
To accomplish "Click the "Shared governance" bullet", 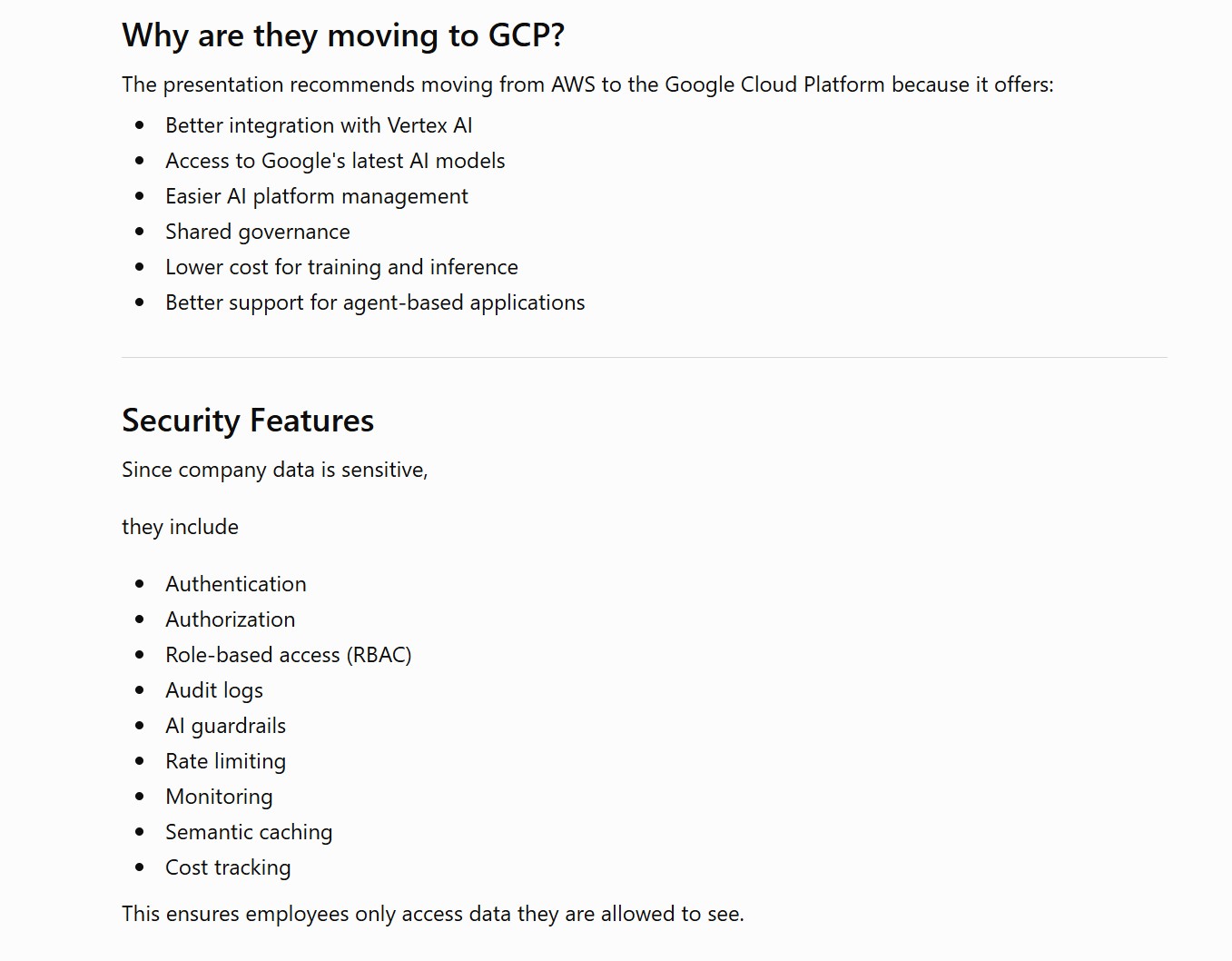I will coord(258,232).
